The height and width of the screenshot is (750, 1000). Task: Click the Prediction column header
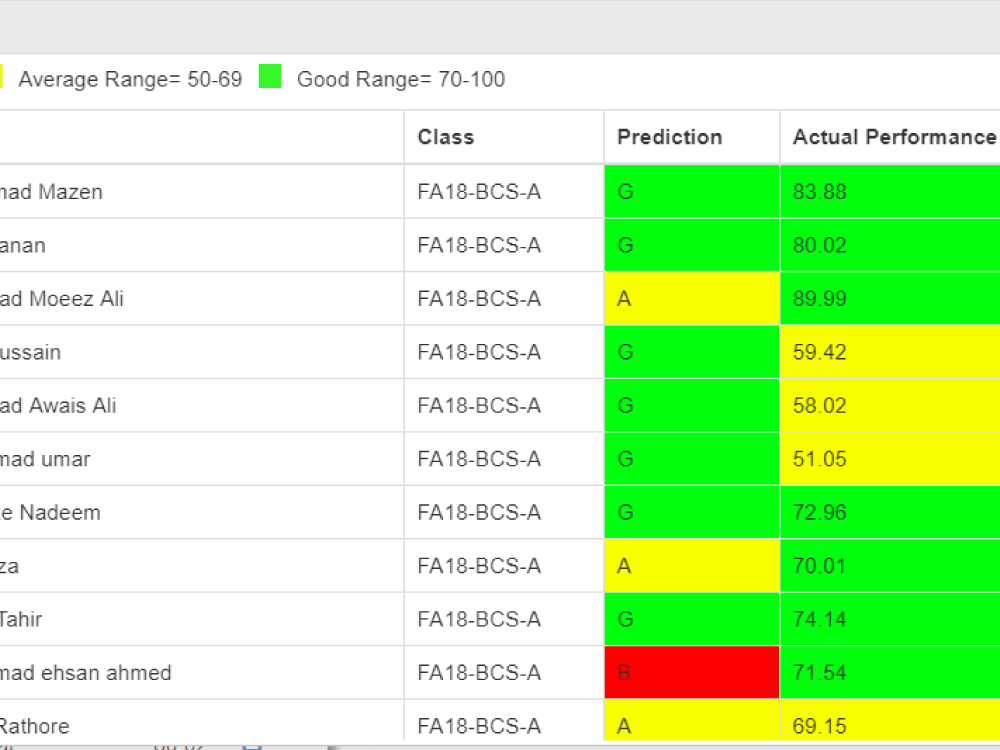click(x=691, y=137)
